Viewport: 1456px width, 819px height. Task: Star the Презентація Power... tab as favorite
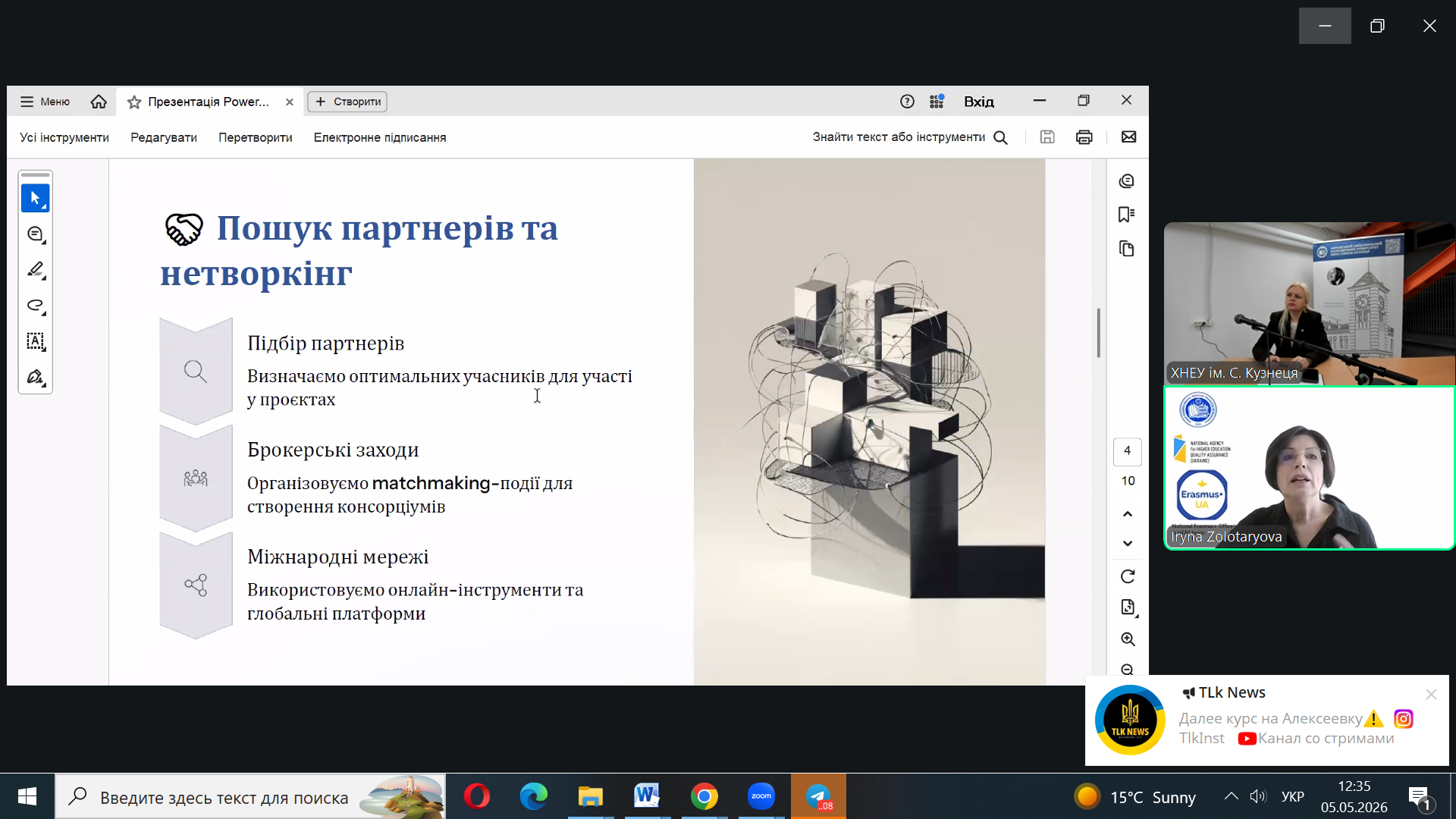pyautogui.click(x=134, y=102)
